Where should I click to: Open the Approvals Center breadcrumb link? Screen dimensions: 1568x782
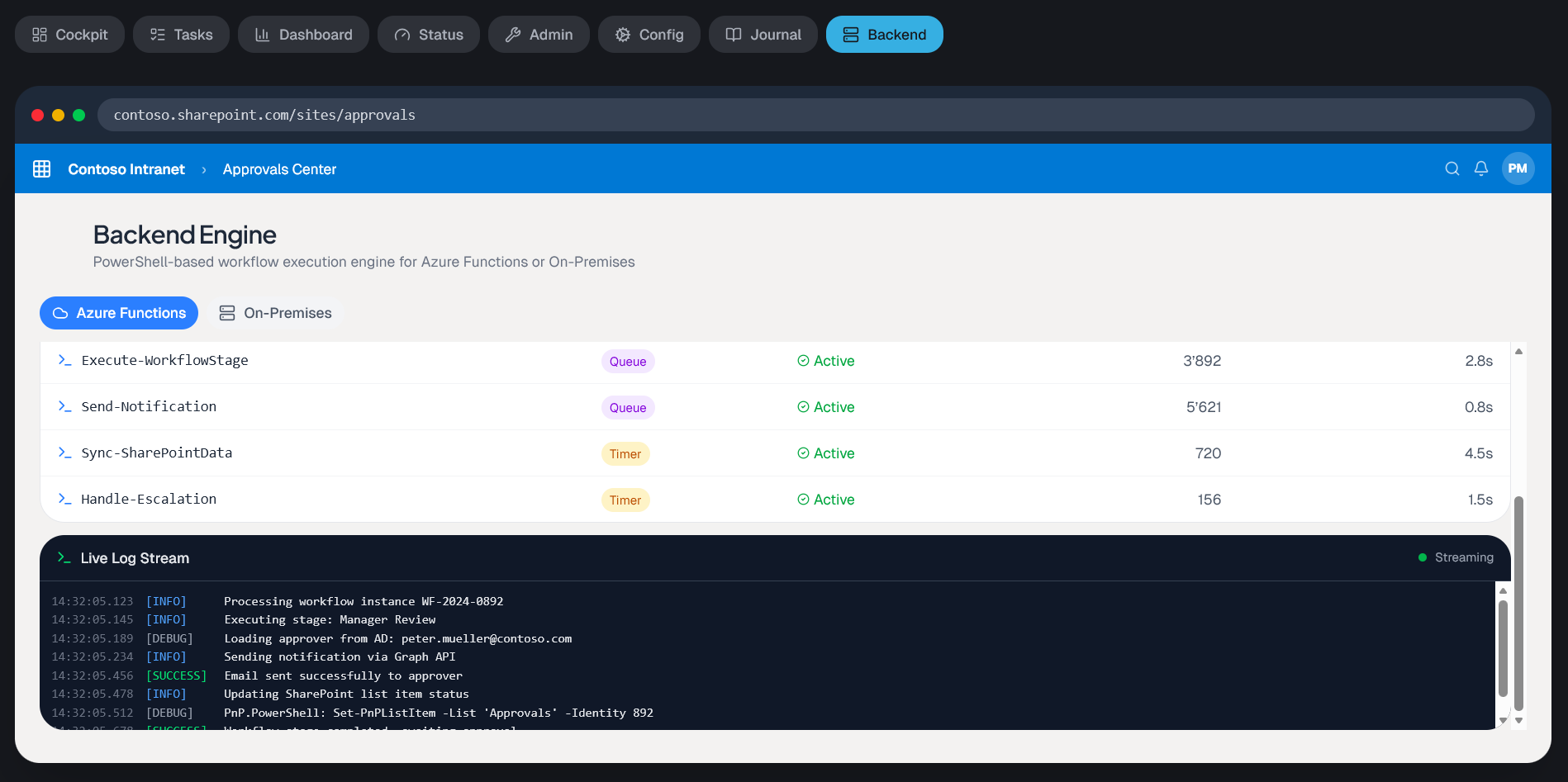click(x=279, y=168)
